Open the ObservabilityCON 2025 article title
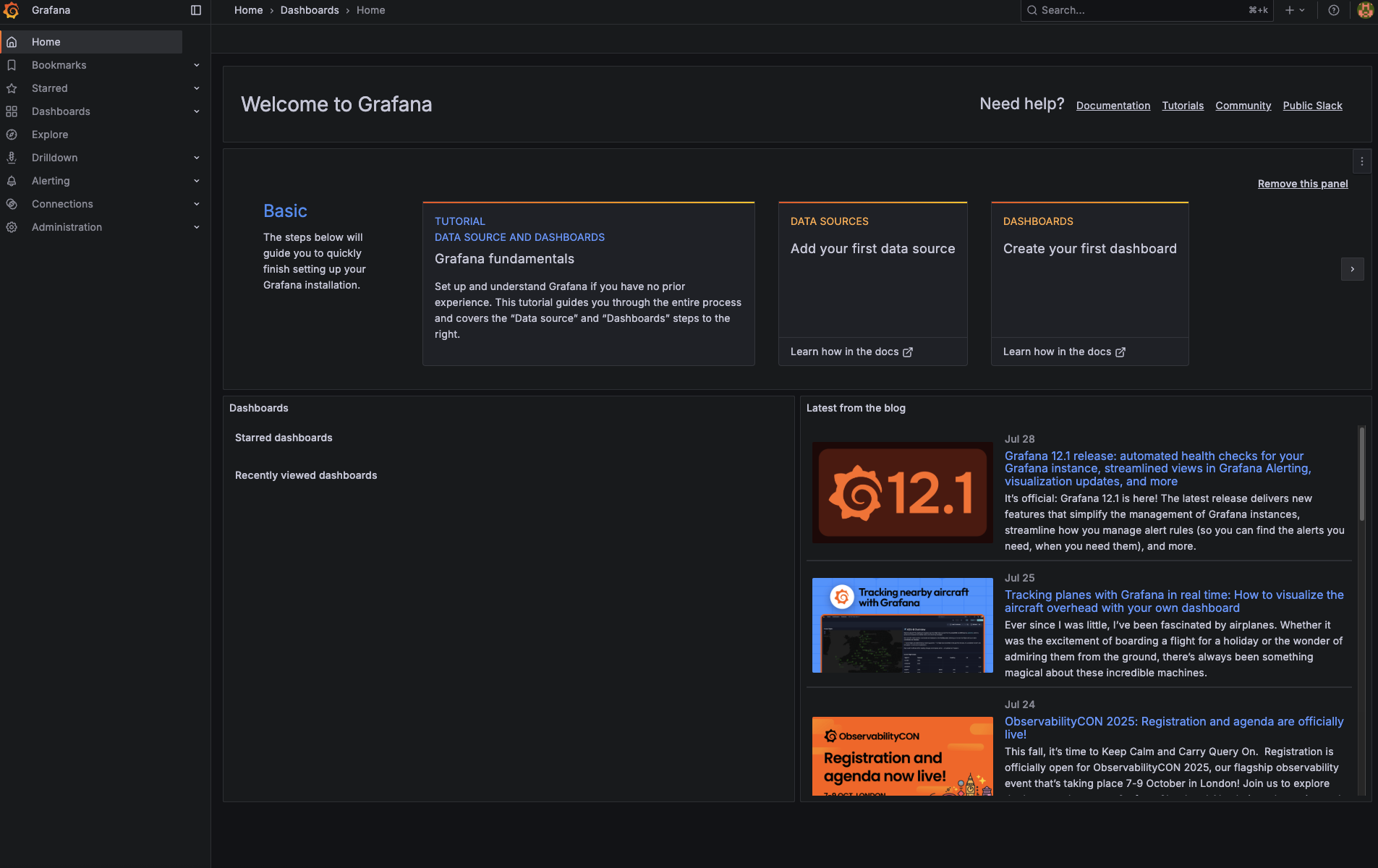Viewport: 1378px width, 868px height. point(1174,728)
